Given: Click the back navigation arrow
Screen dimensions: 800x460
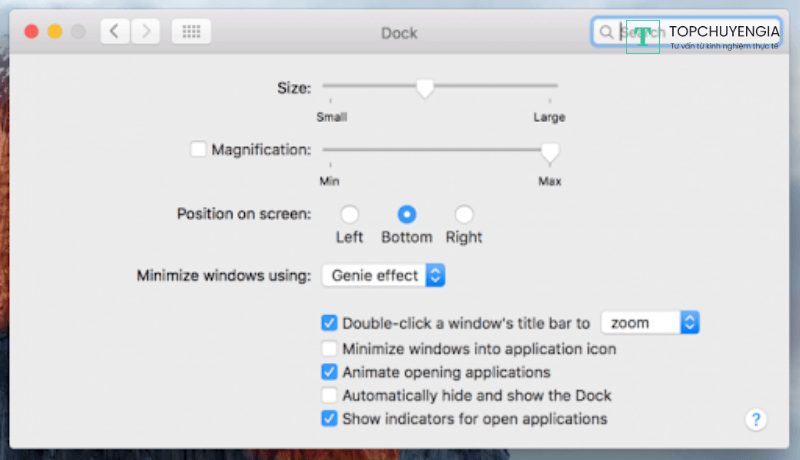Looking at the screenshot, I should [115, 31].
